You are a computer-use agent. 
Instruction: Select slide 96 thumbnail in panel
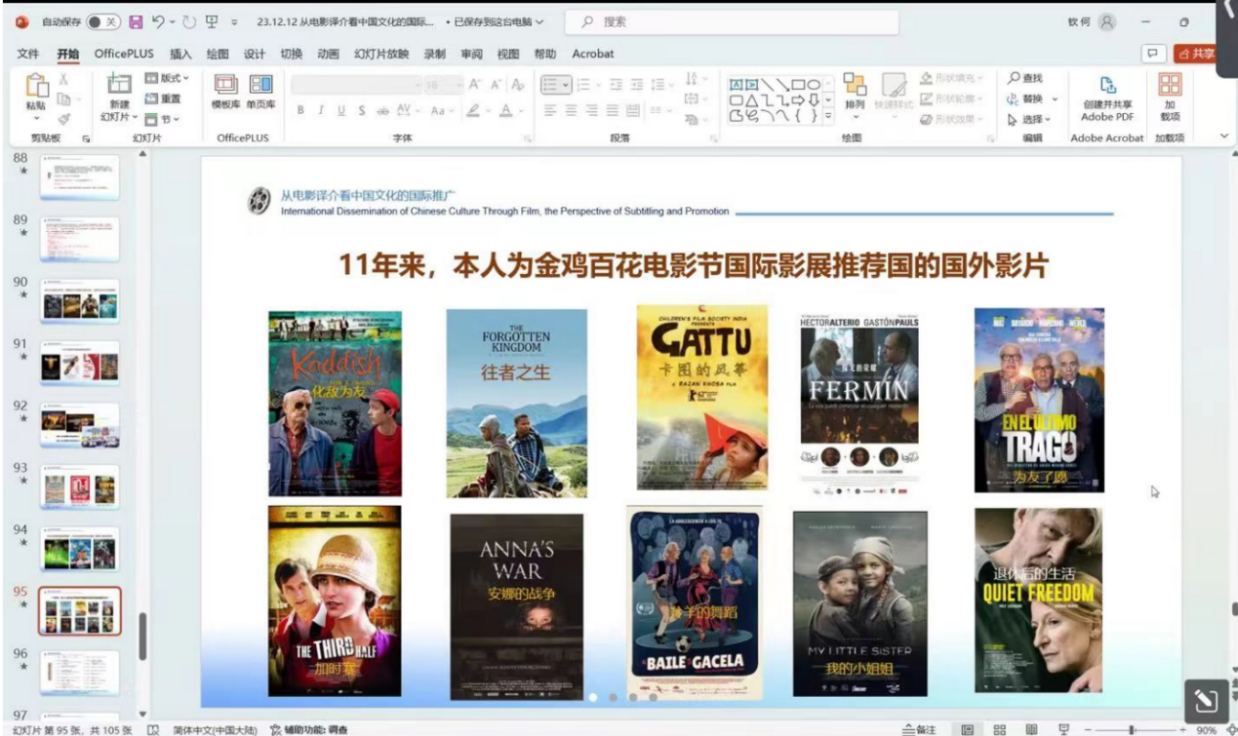(x=79, y=672)
